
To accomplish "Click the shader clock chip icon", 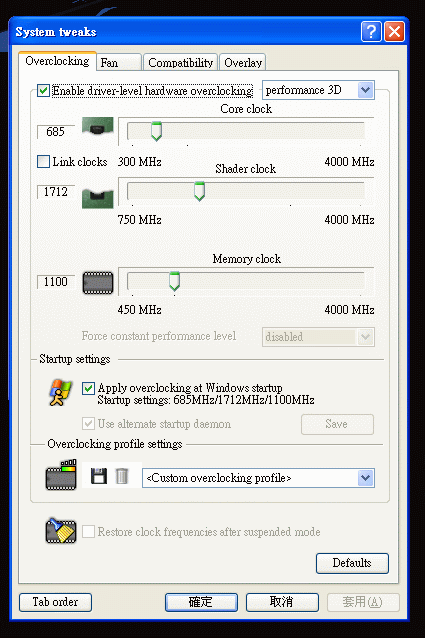I will click(x=98, y=199).
